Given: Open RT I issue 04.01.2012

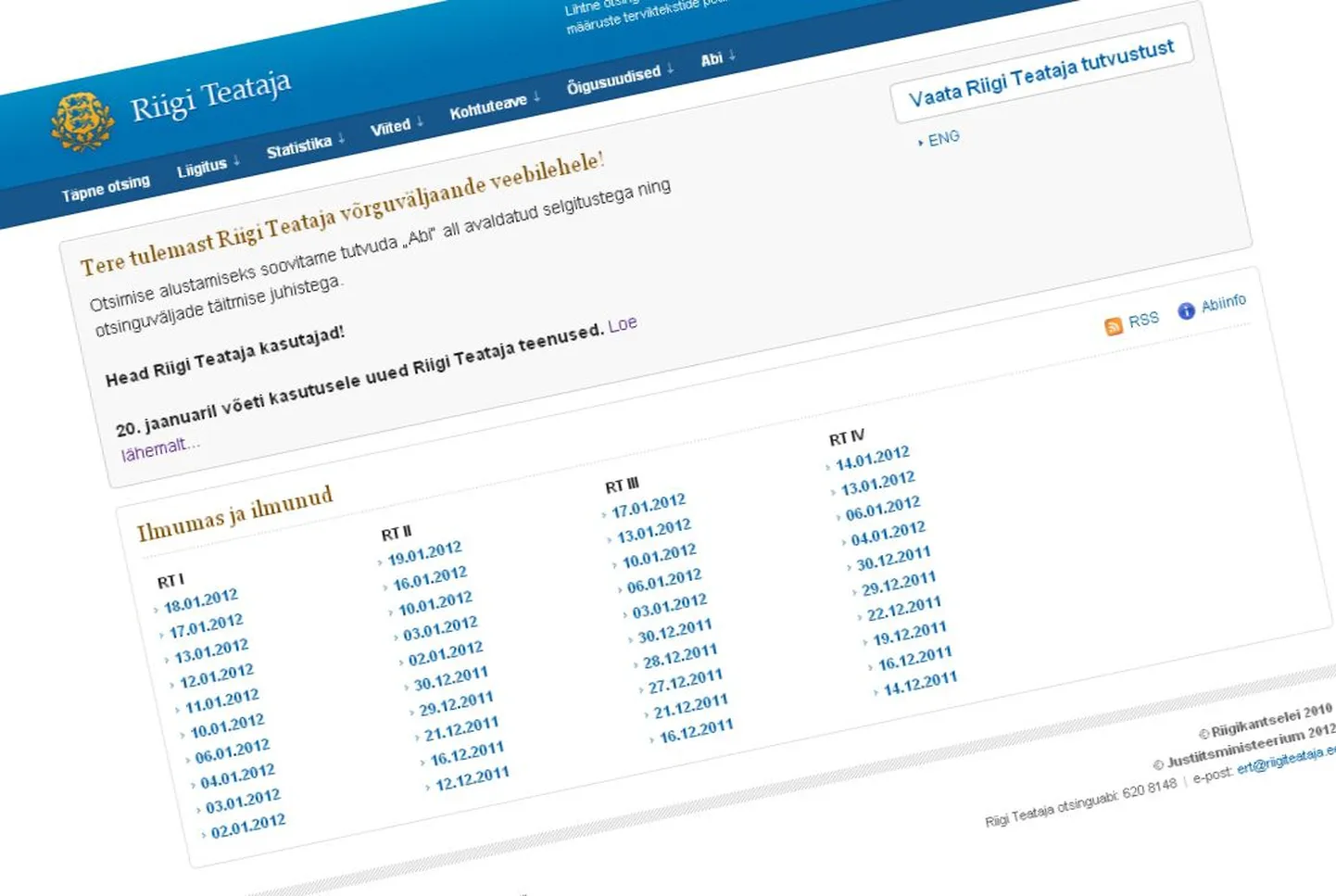Looking at the screenshot, I should (238, 776).
